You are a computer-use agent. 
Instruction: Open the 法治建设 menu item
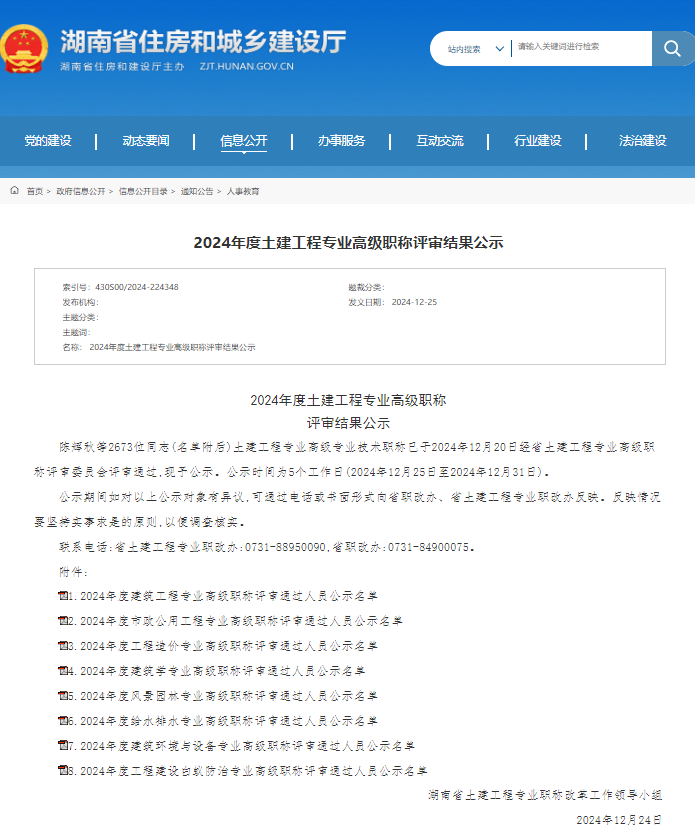point(642,141)
